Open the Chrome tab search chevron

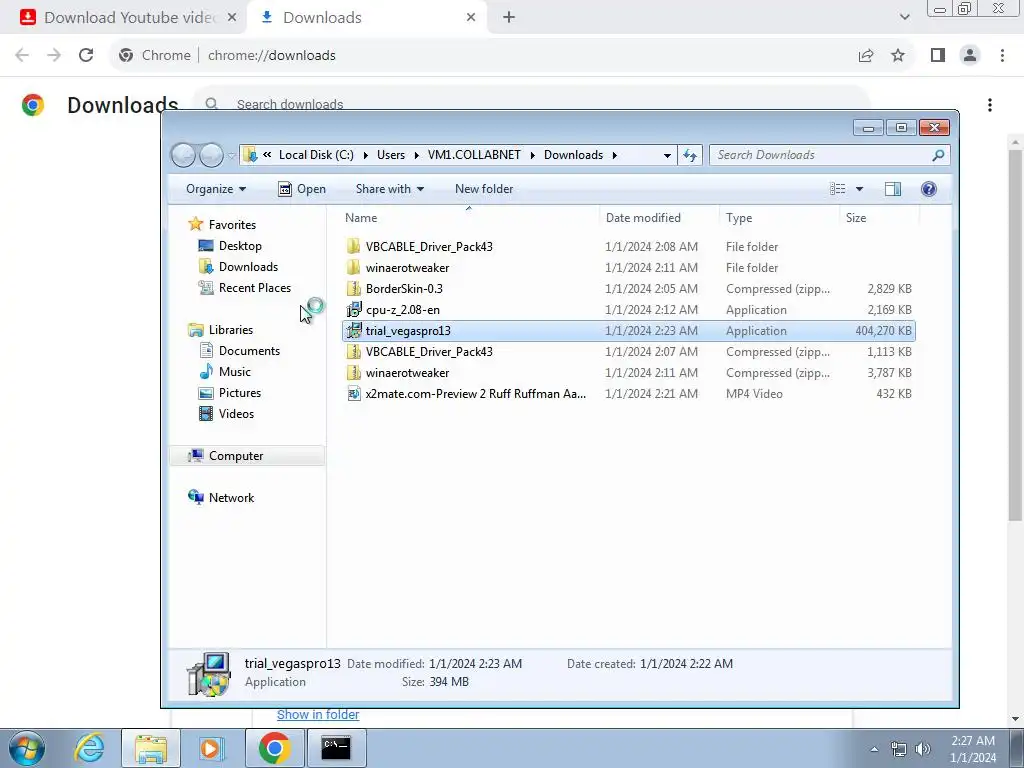click(x=904, y=17)
